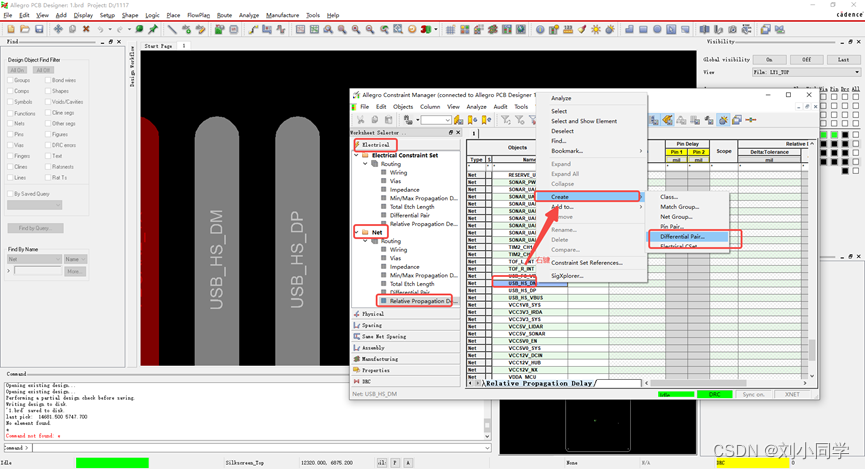Collapse the Electrical Constraint Set tree node

click(357, 155)
